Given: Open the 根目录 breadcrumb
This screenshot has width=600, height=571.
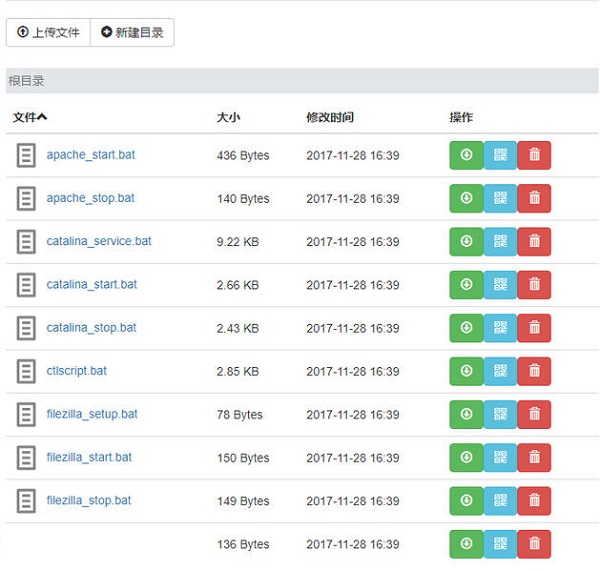Looking at the screenshot, I should 26,81.
